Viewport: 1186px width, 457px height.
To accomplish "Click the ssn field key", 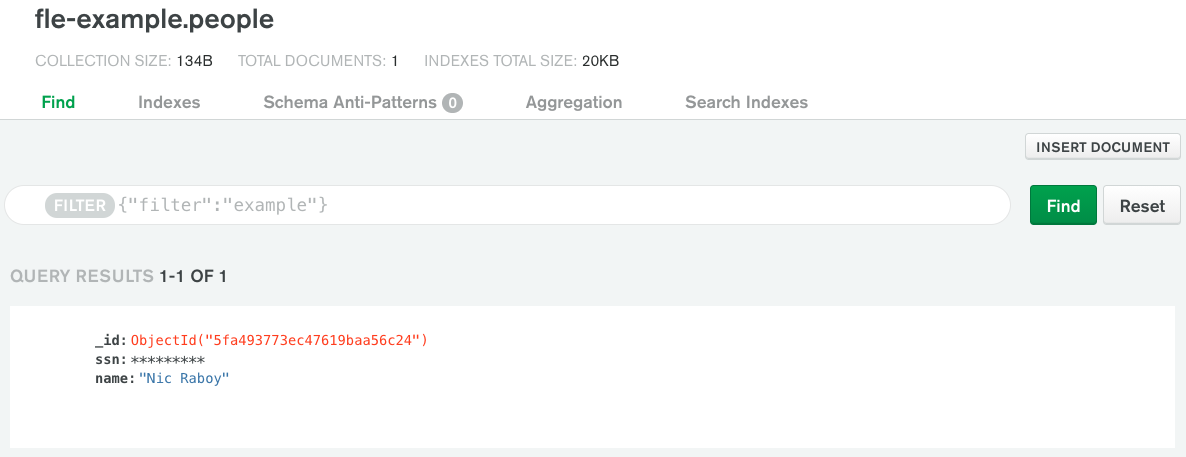I will tap(111, 360).
